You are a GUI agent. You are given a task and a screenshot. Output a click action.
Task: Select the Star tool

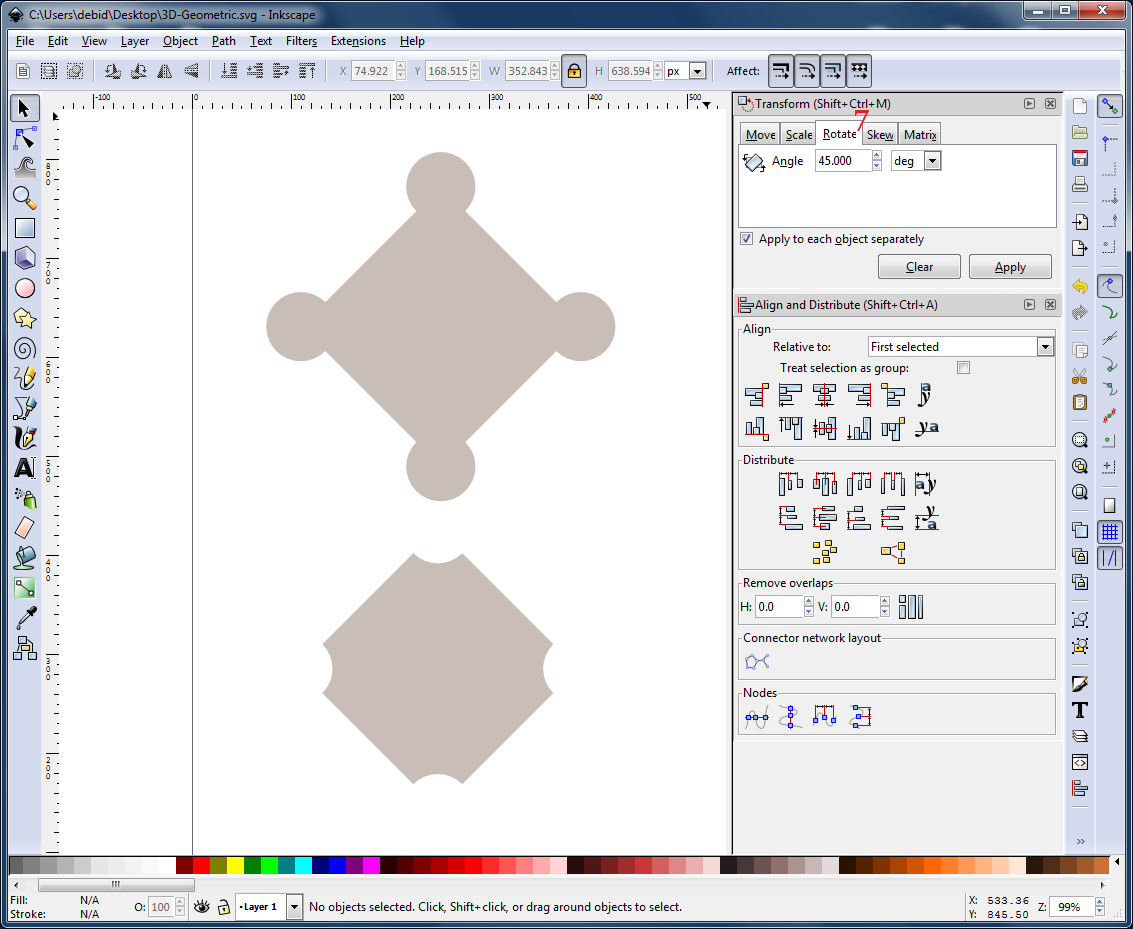(x=24, y=318)
